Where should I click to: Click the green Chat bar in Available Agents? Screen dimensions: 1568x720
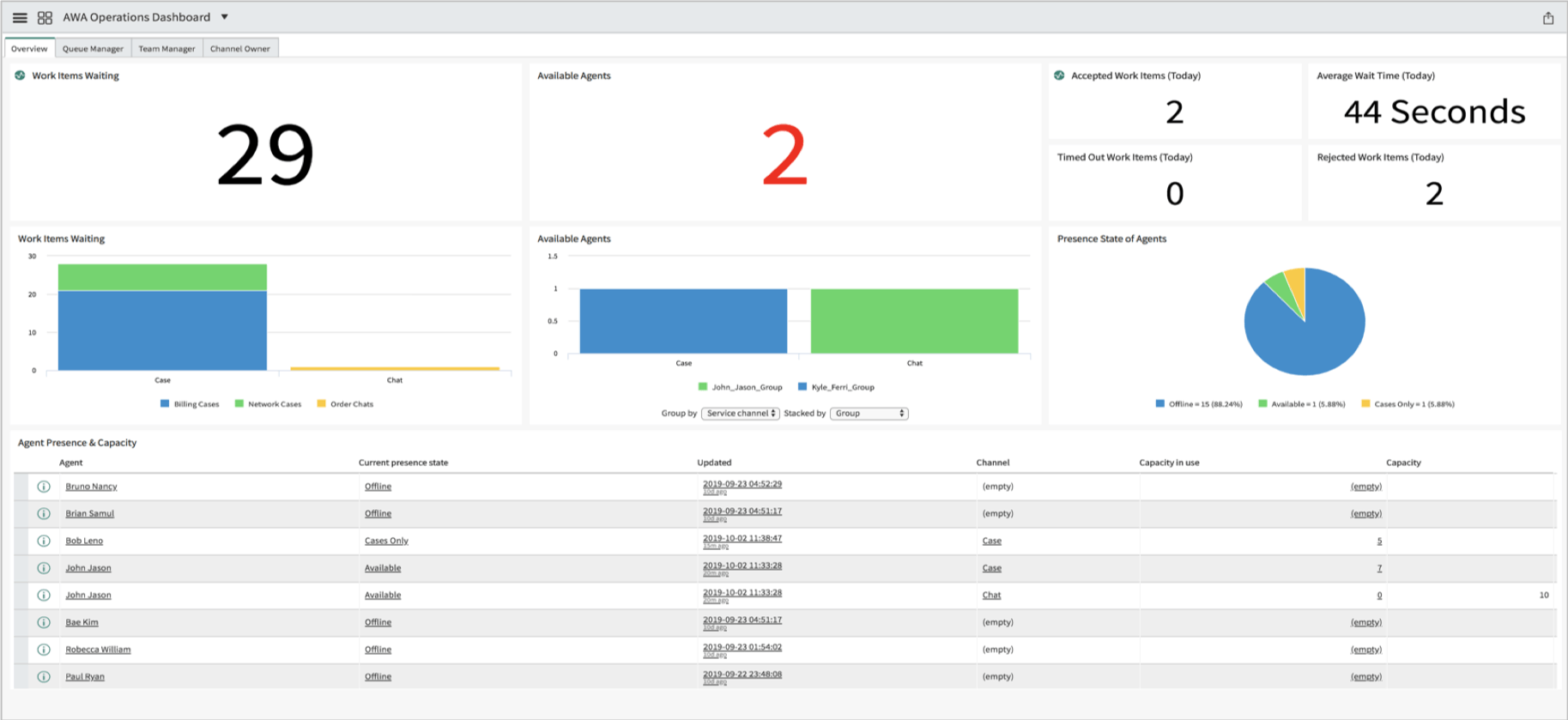click(x=914, y=321)
